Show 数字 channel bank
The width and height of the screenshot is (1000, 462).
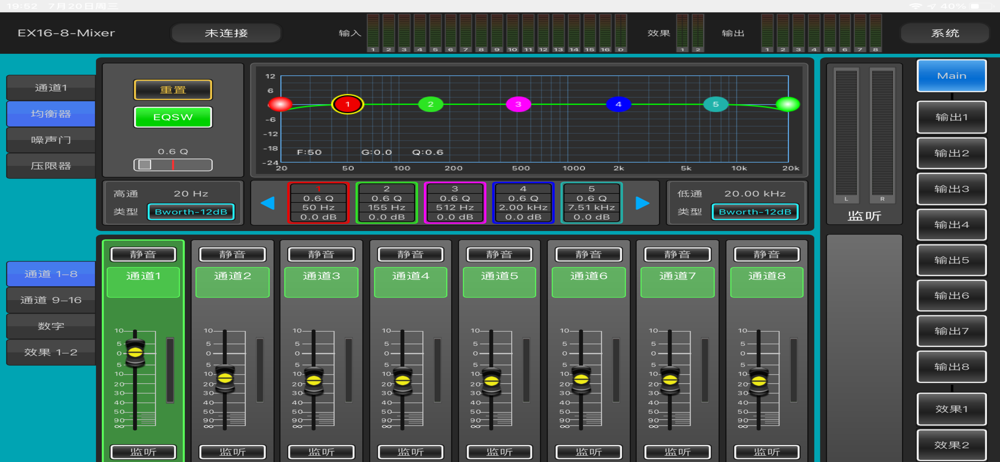pos(51,326)
